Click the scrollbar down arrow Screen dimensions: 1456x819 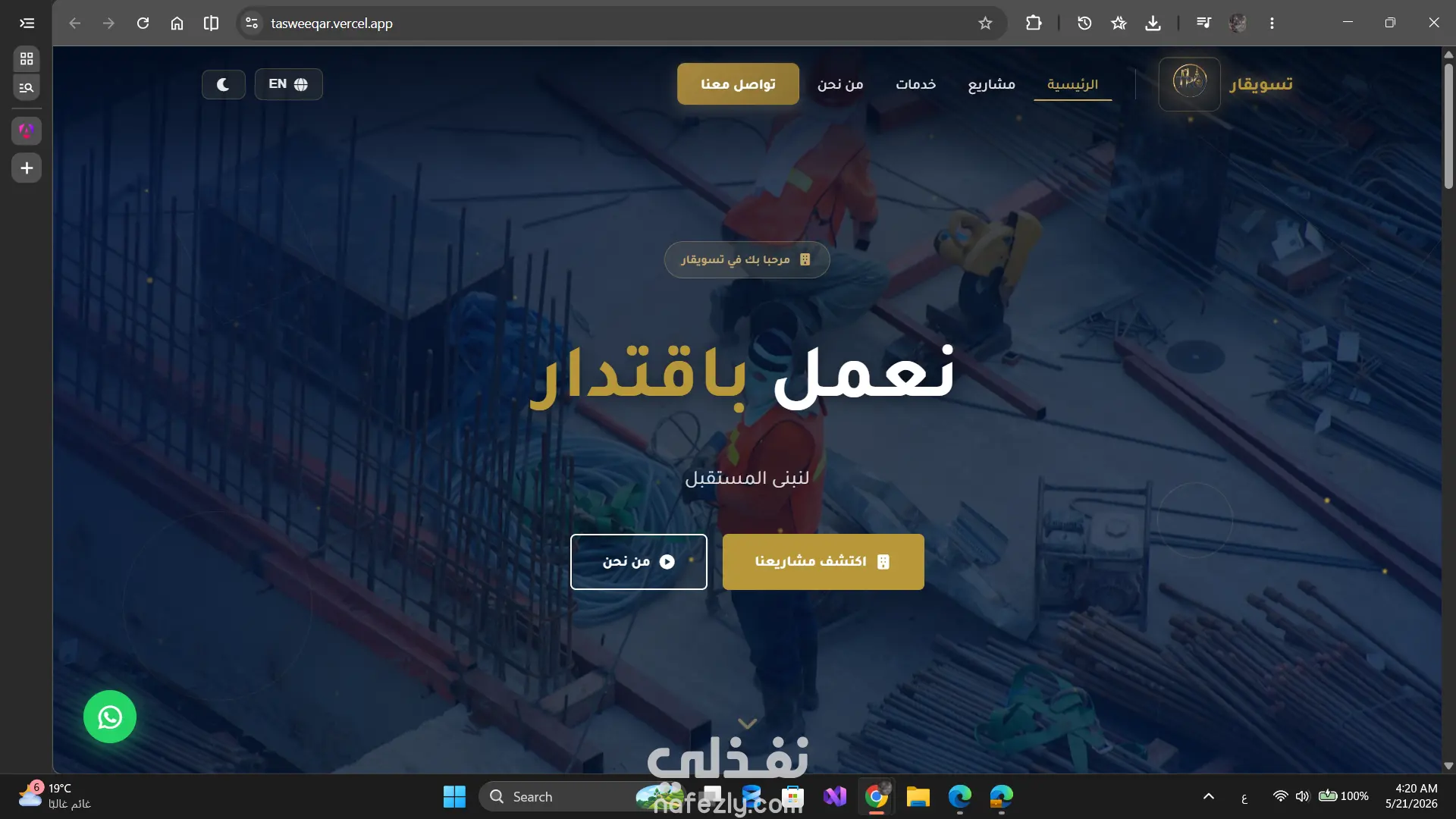tap(1448, 766)
